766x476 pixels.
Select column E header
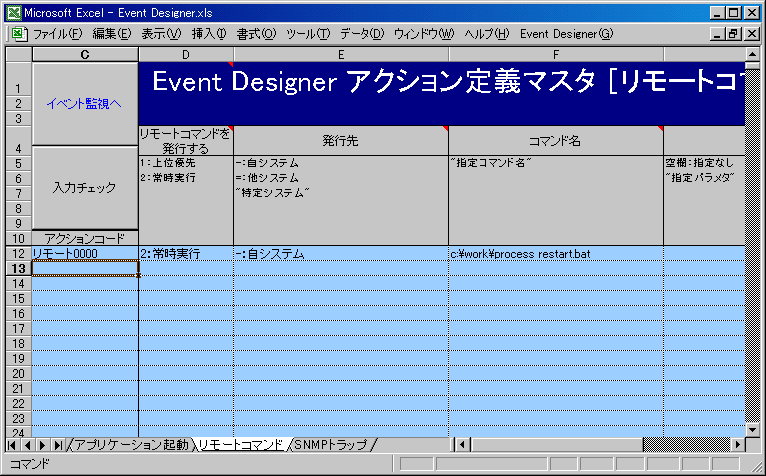pos(341,55)
